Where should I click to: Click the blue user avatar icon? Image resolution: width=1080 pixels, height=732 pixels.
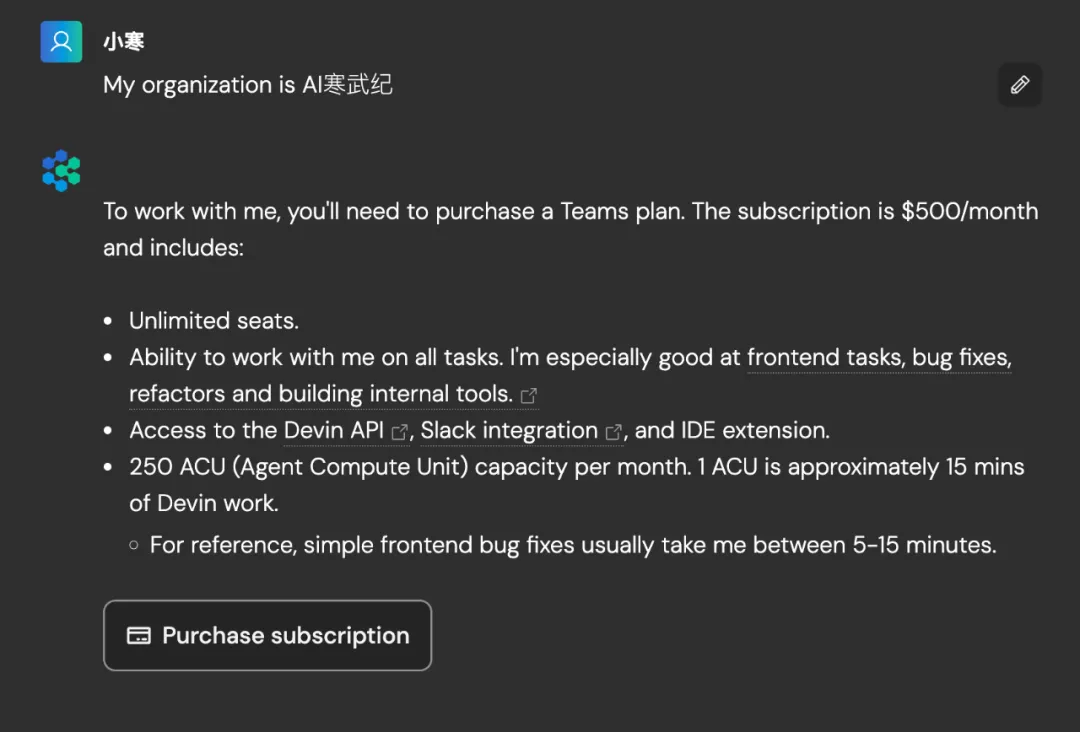coord(61,41)
